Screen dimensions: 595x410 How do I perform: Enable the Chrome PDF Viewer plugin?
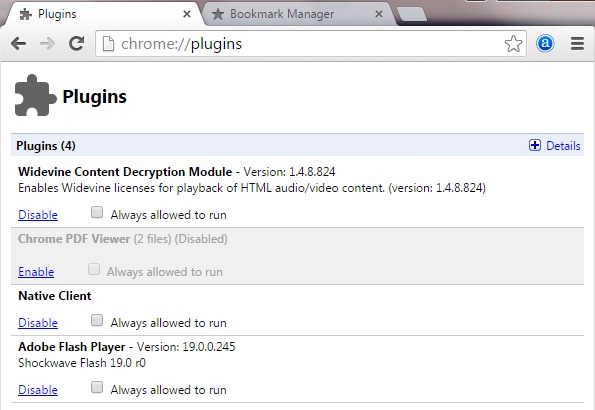click(36, 272)
